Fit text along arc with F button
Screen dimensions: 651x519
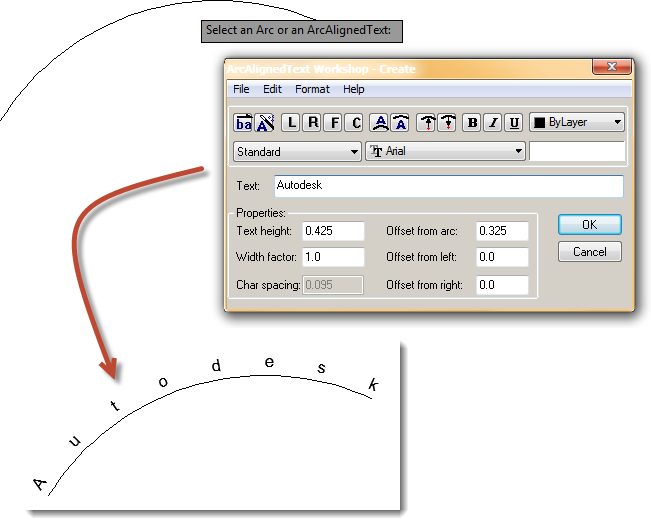tap(334, 122)
